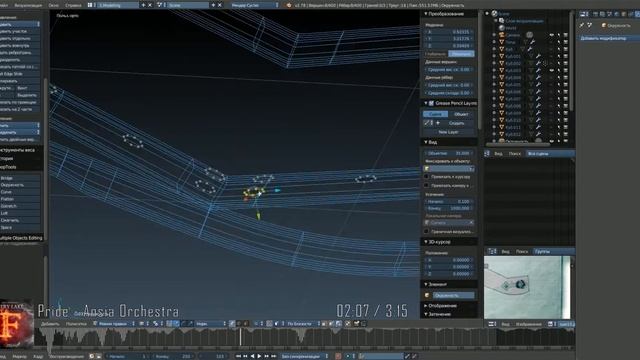The width and height of the screenshot is (640, 360).
Task: Click the Loft LoopTools button
Action: point(20,213)
